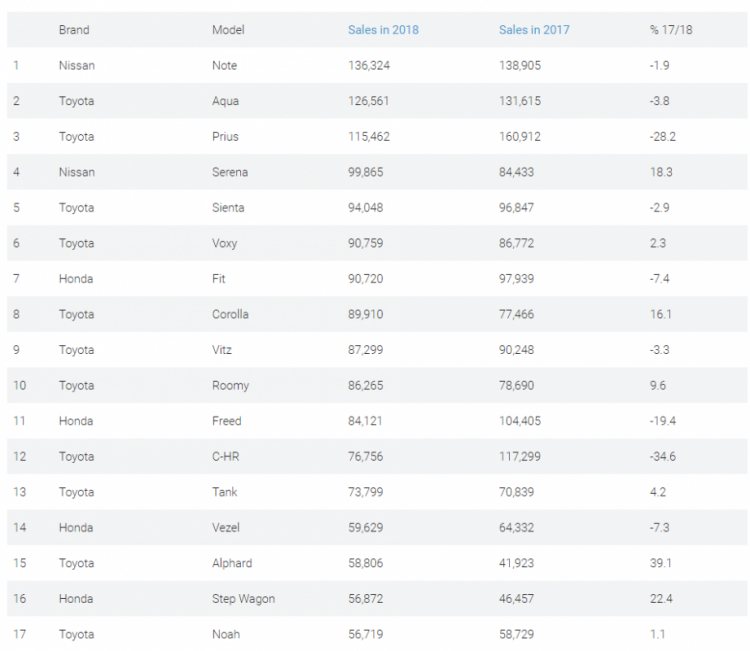Click Freed 2017 sales value 104,405
The height and width of the screenshot is (651, 750).
coord(520,421)
